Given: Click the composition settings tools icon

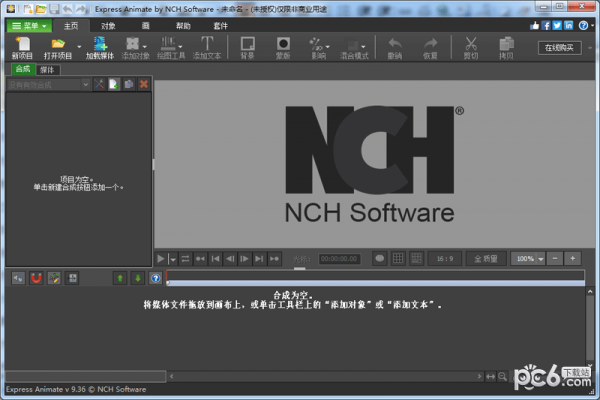Looking at the screenshot, I should (99, 84).
